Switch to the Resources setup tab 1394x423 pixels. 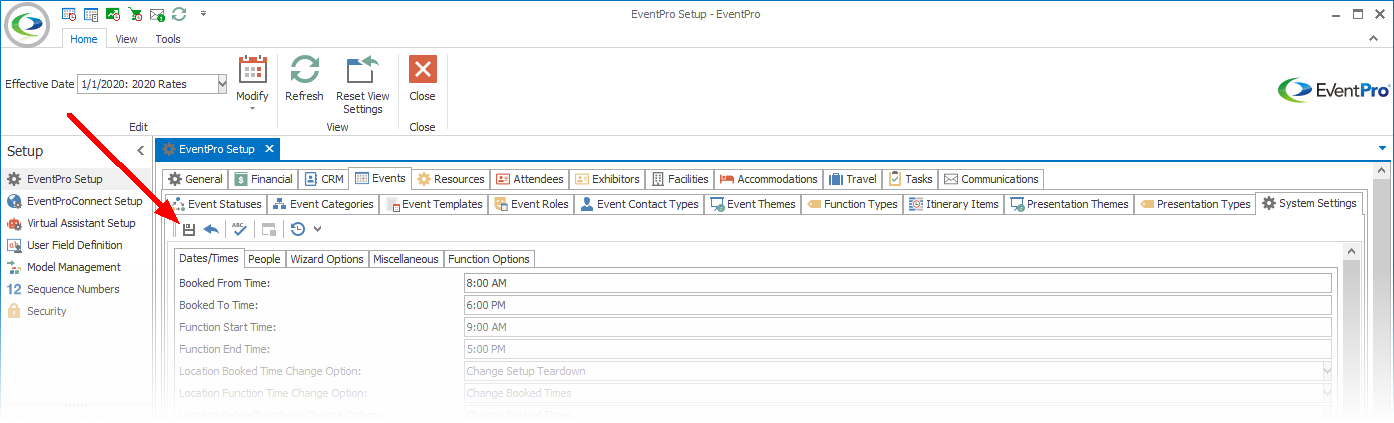tap(451, 179)
